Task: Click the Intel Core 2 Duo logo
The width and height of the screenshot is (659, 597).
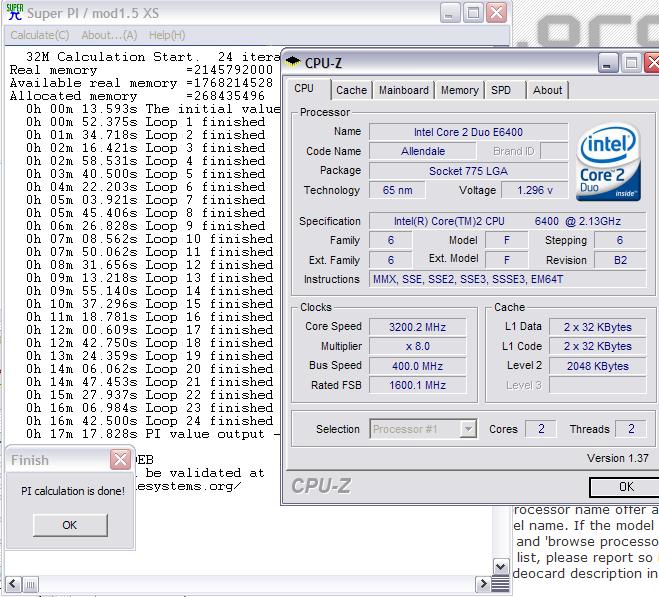Action: click(609, 162)
